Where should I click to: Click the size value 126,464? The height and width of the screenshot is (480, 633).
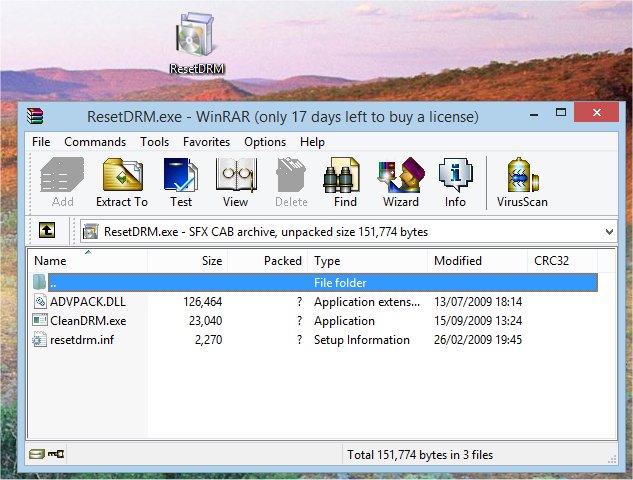point(203,302)
